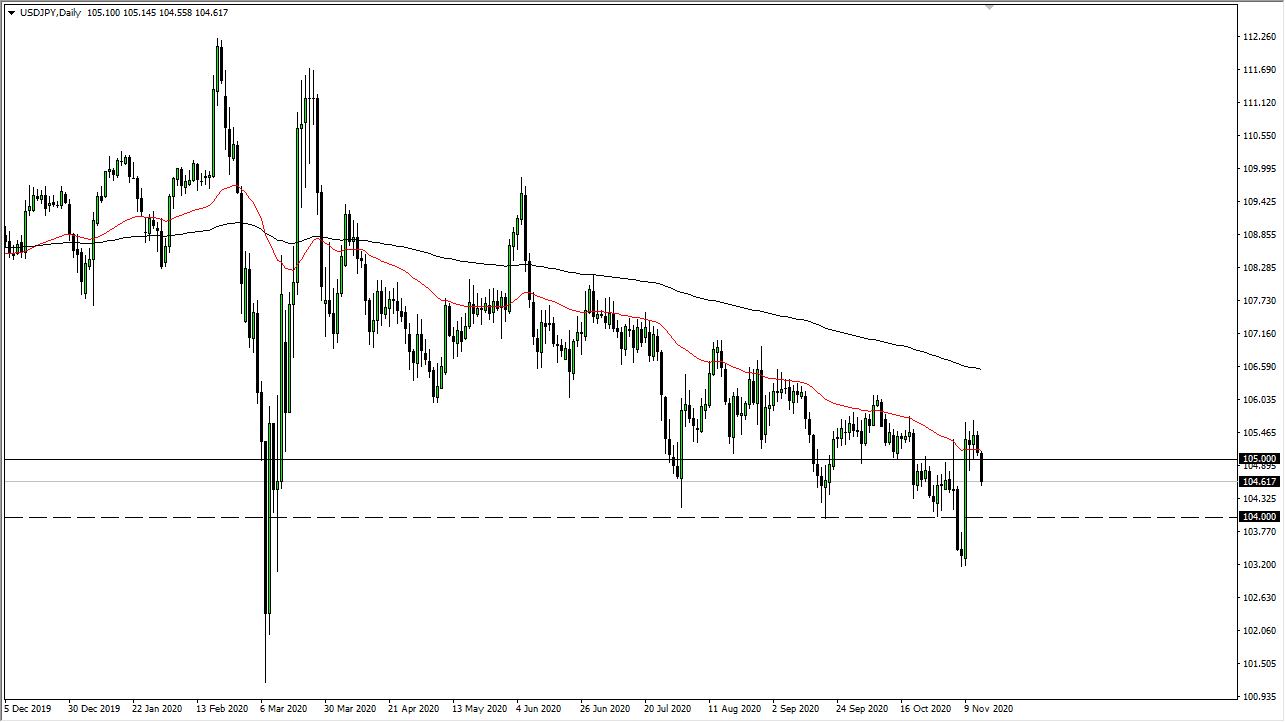Viewport: 1285px width, 722px height.
Task: Click the 104.000 price marker label
Action: (x=1258, y=516)
